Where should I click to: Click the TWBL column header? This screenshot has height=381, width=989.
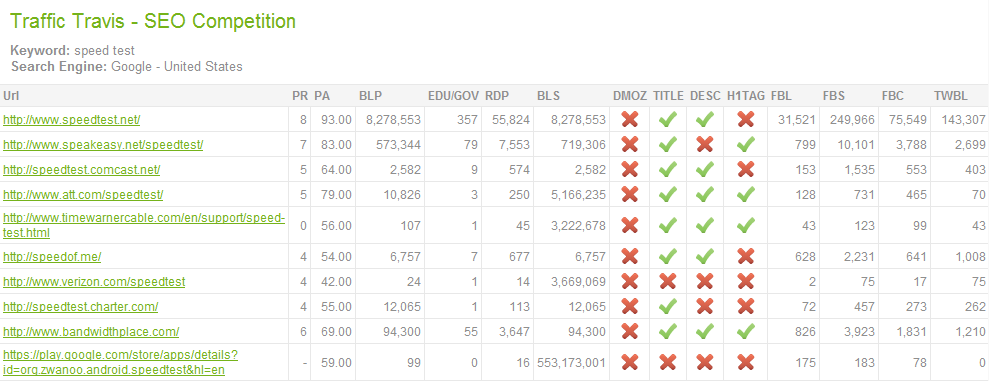click(950, 96)
